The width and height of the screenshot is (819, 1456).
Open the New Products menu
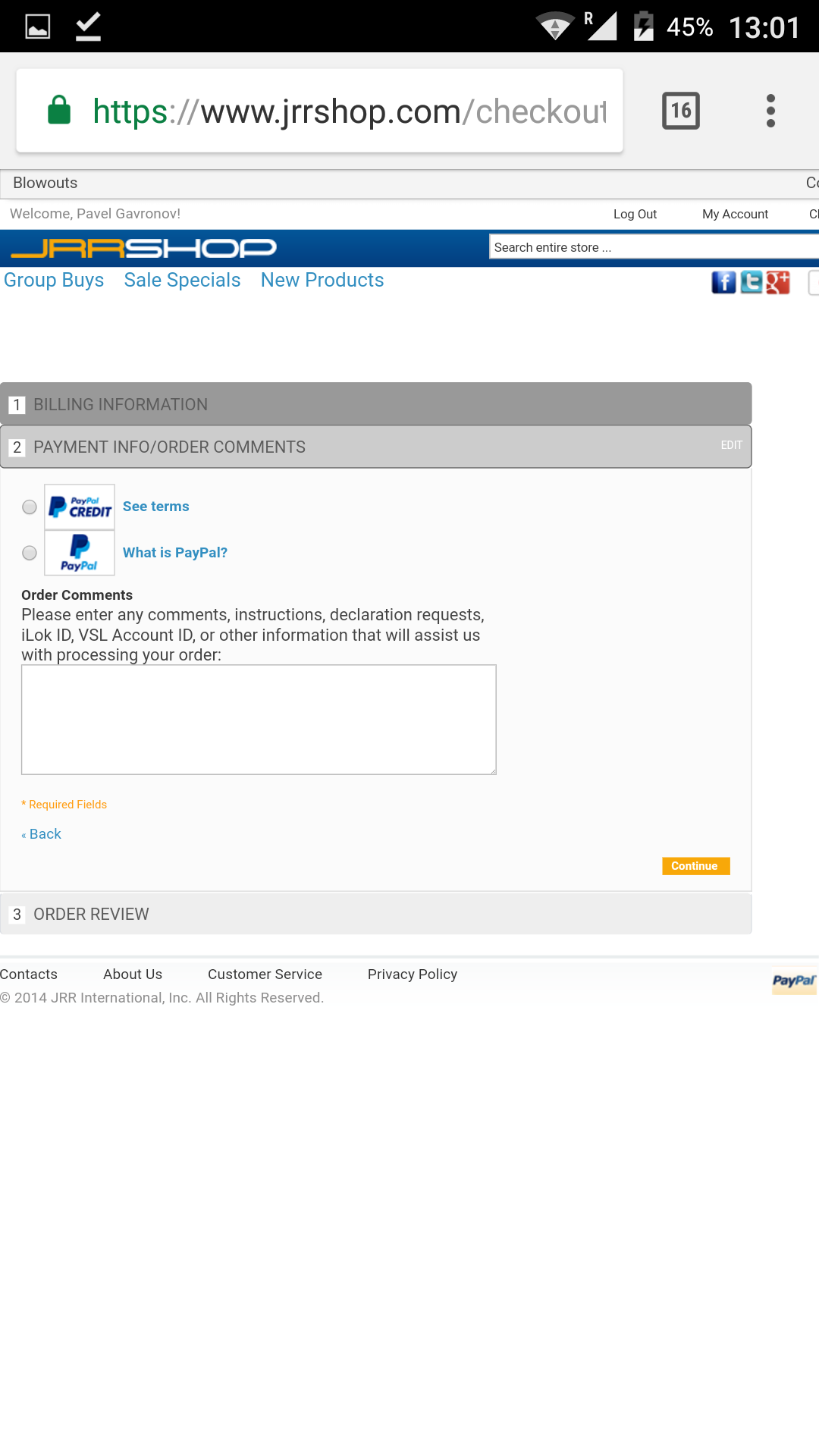coord(322,281)
